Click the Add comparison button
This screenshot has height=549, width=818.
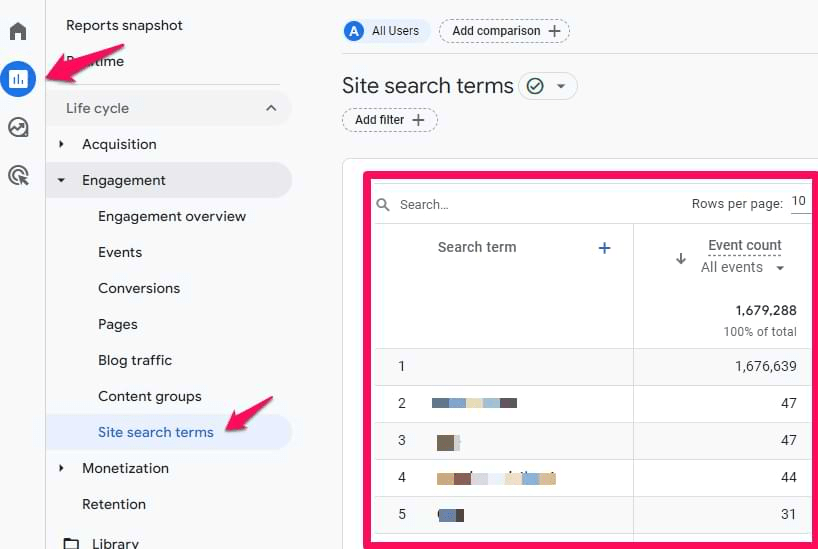click(504, 31)
